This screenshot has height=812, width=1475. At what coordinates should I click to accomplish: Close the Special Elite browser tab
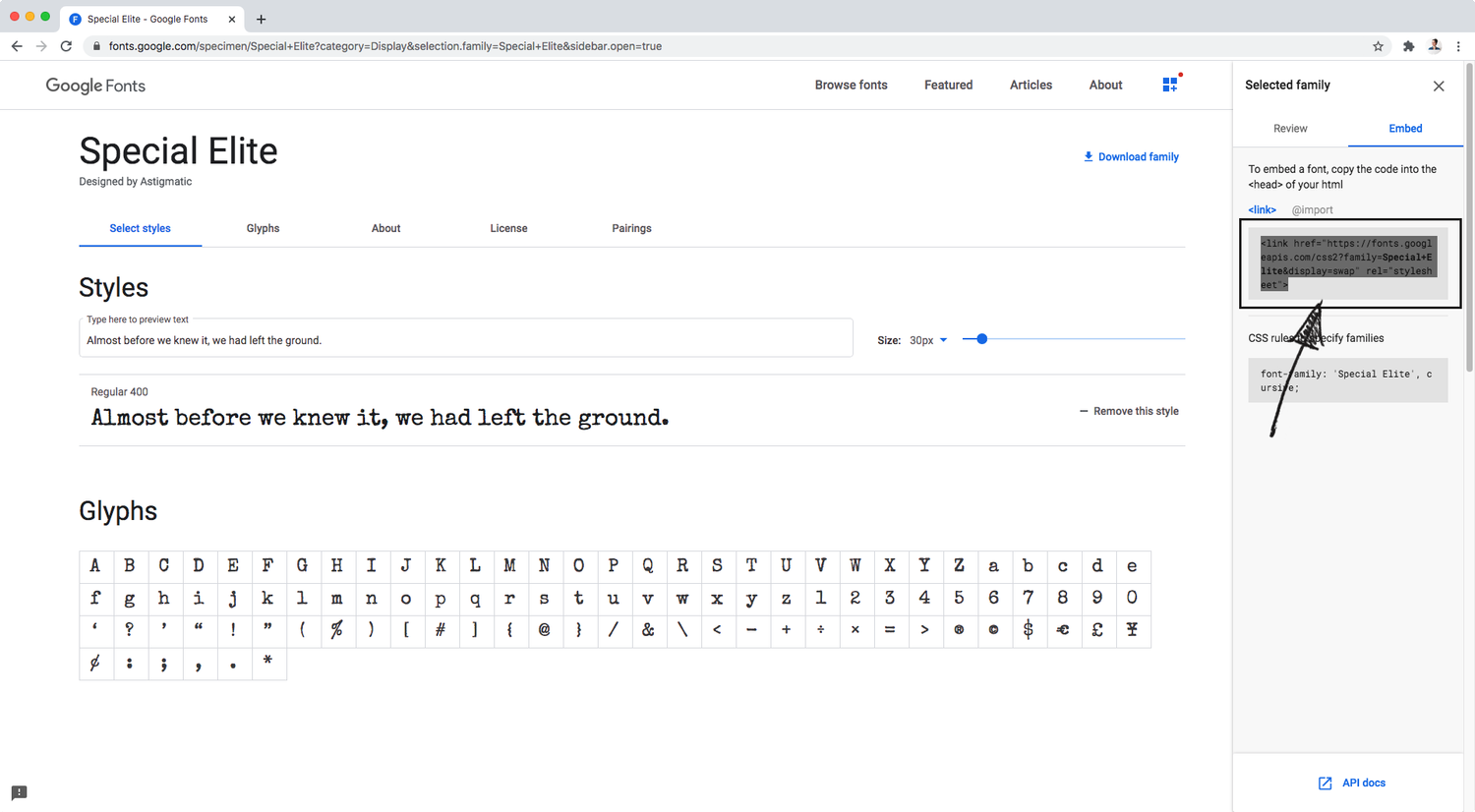[232, 19]
